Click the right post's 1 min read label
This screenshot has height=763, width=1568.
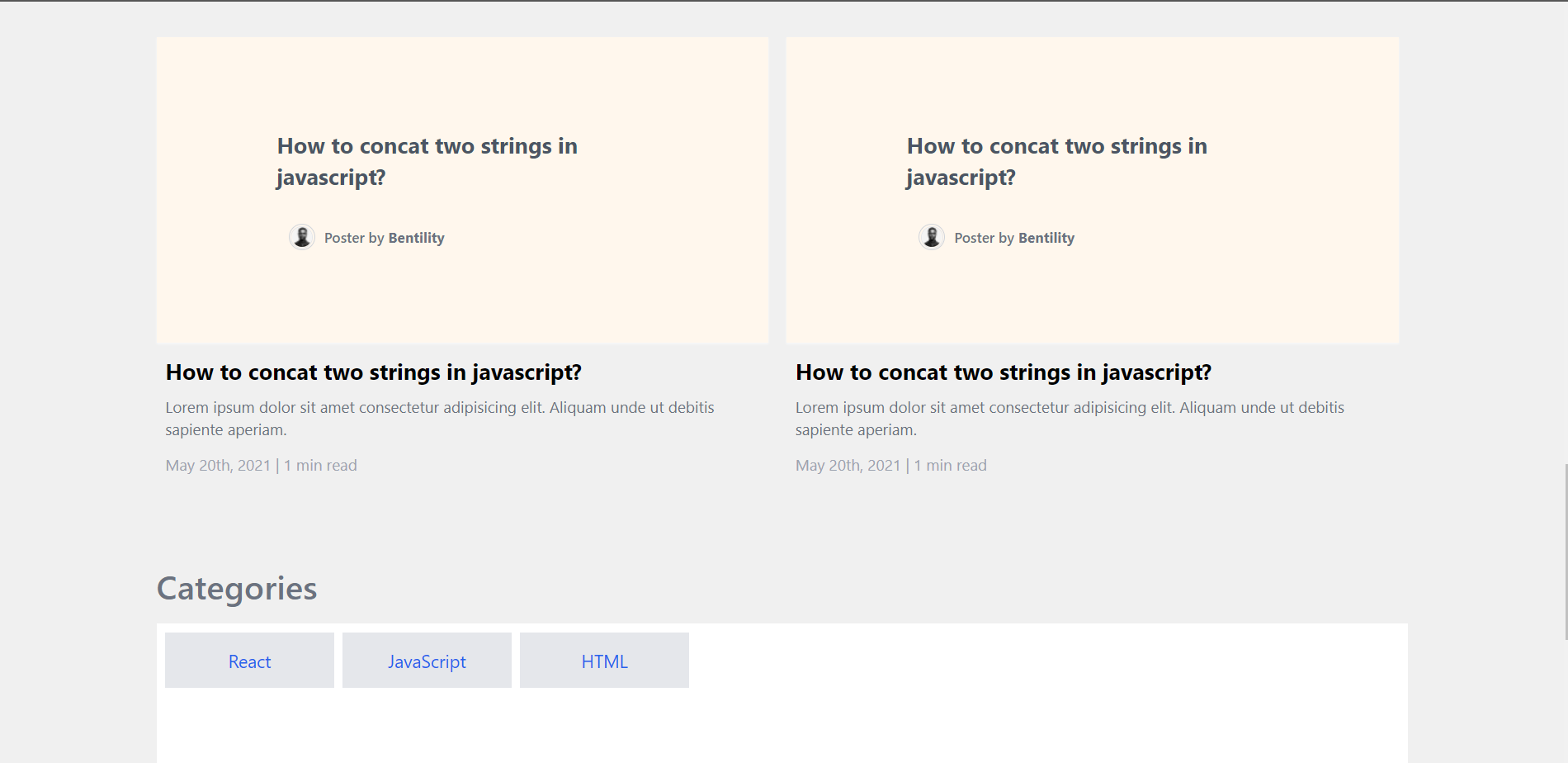tap(950, 466)
